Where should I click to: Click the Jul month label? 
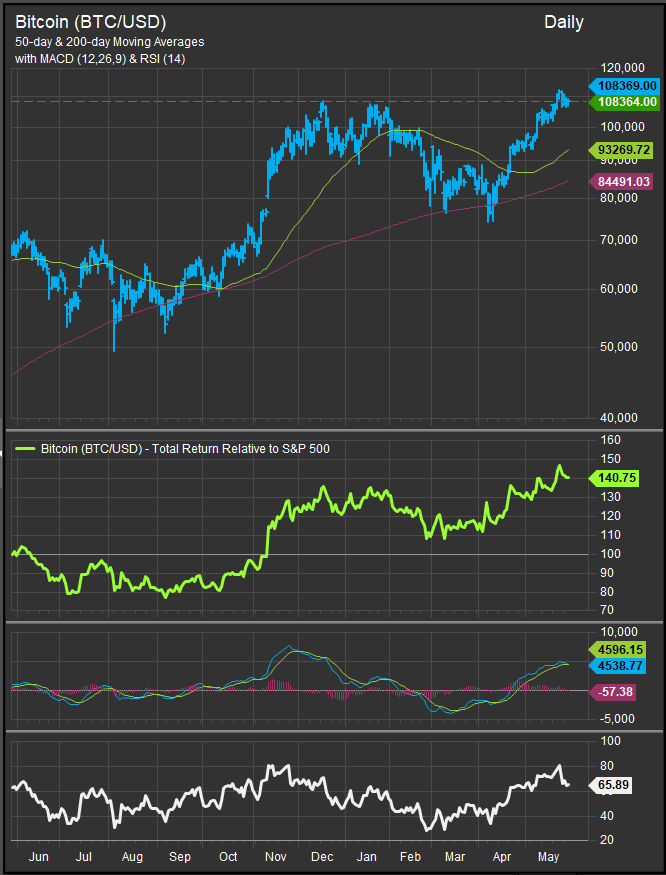coord(84,856)
